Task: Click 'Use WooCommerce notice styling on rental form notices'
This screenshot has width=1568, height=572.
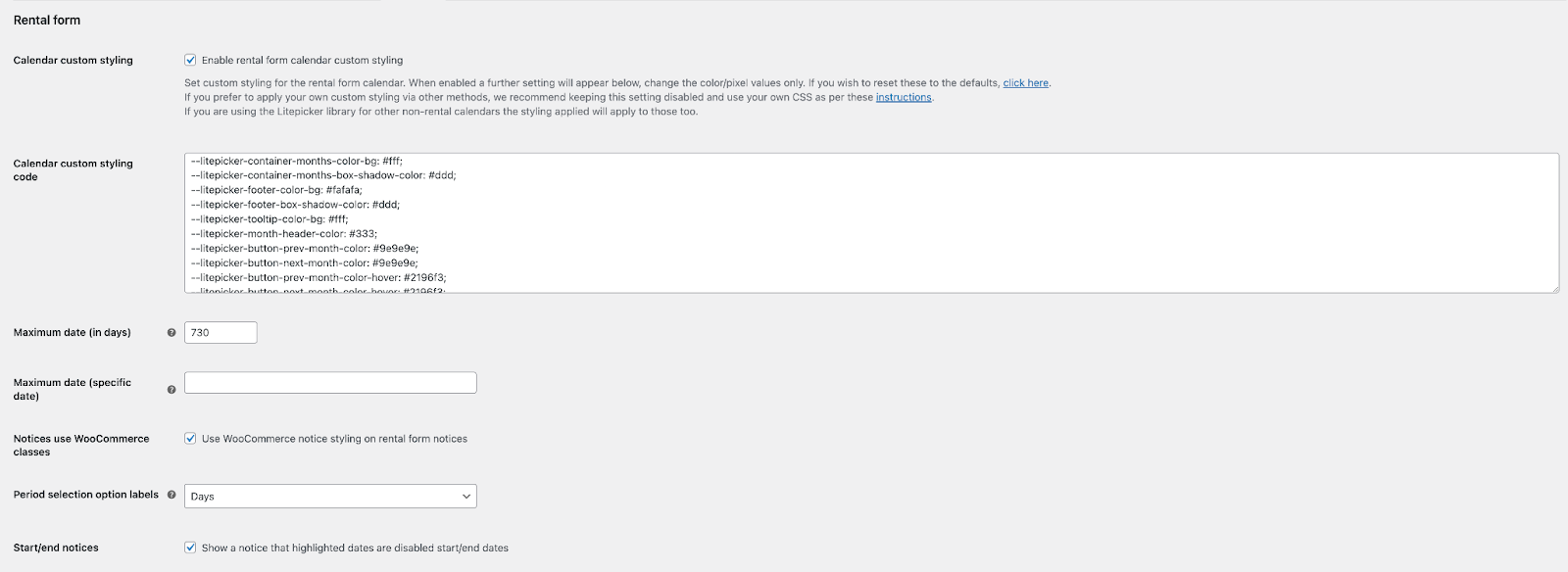Action: [334, 439]
